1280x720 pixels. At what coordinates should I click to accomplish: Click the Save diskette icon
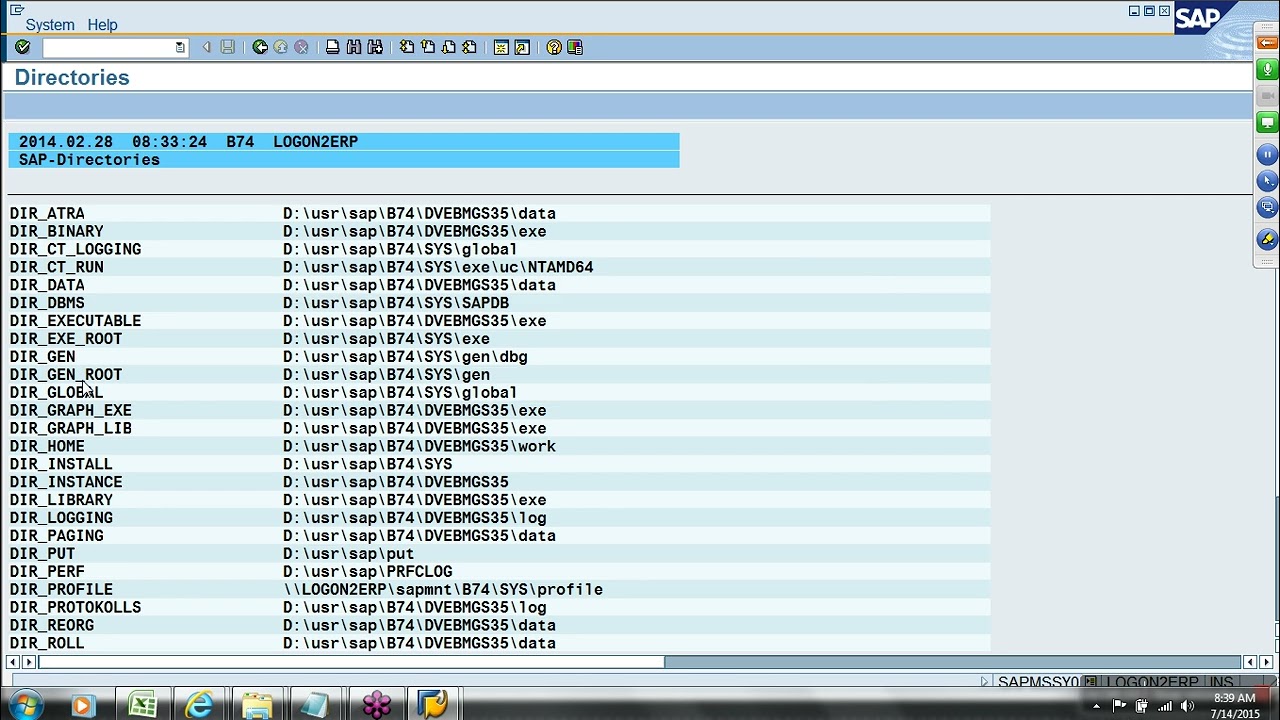(228, 47)
